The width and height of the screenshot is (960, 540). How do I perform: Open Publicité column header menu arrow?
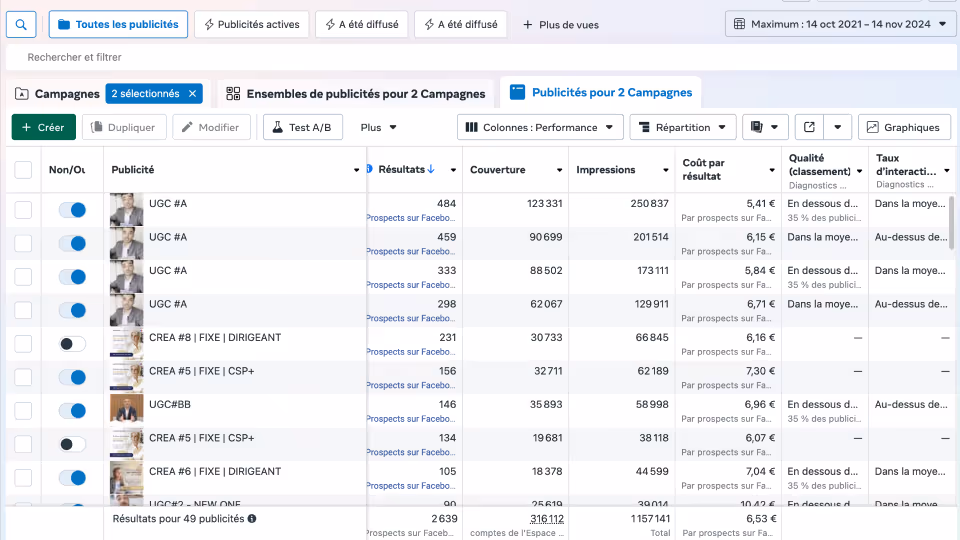tap(356, 170)
